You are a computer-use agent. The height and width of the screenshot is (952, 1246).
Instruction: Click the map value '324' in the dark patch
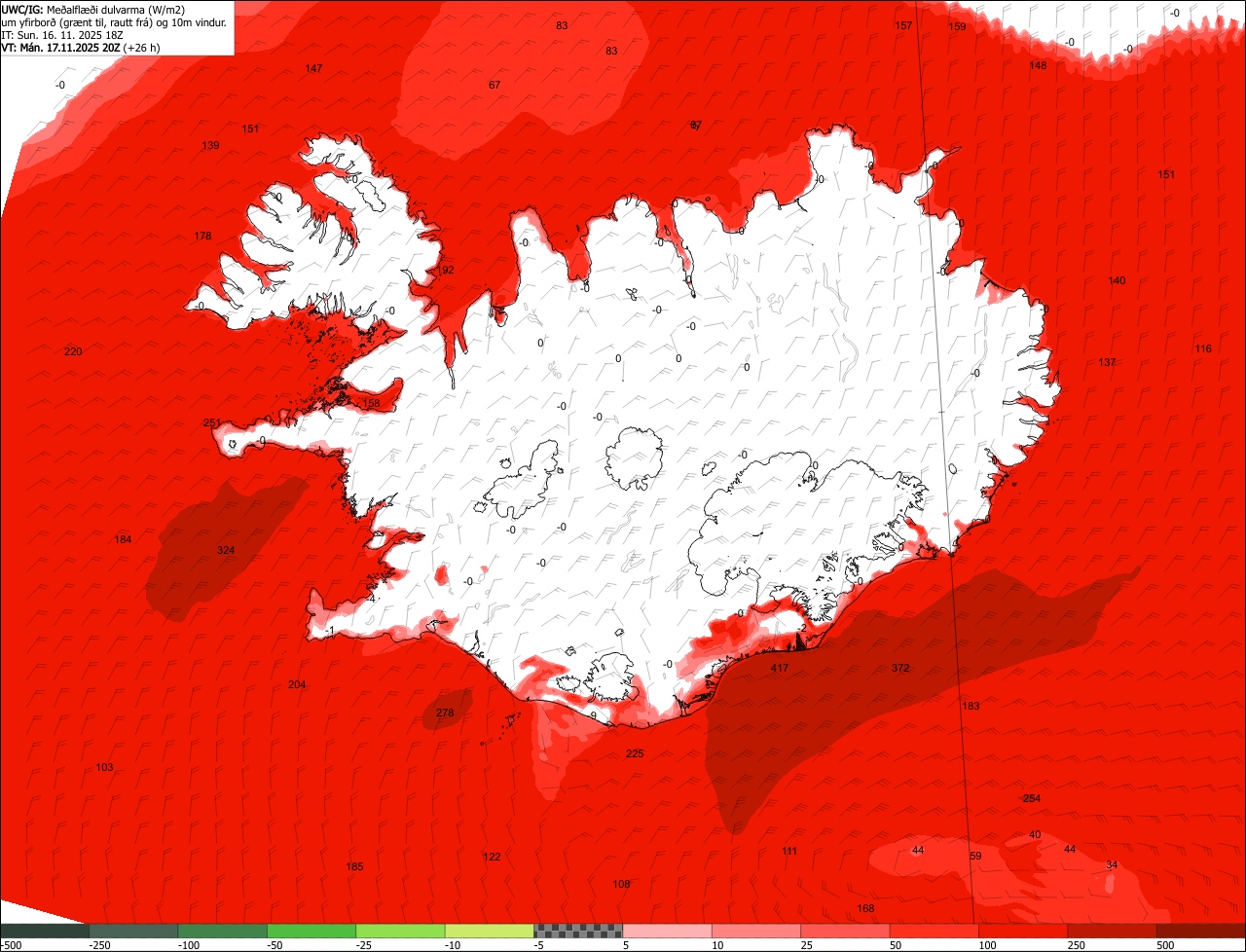pos(226,550)
